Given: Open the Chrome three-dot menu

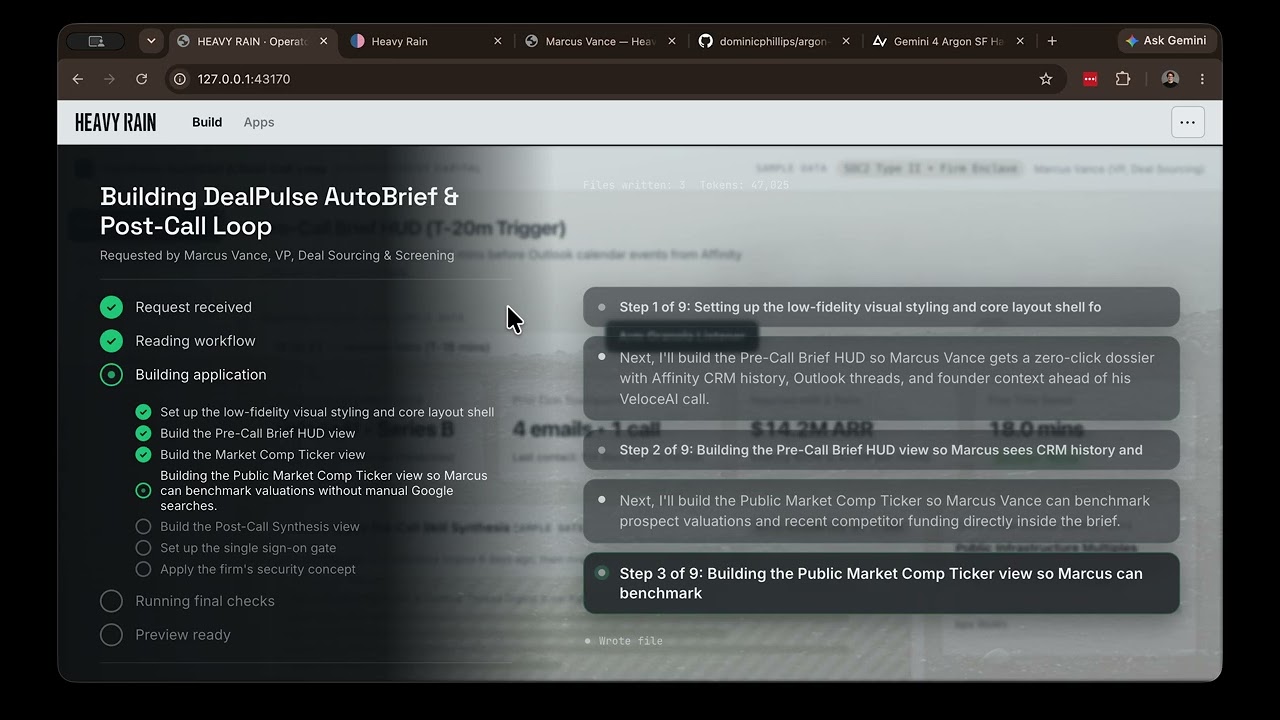Looking at the screenshot, I should pos(1202,79).
